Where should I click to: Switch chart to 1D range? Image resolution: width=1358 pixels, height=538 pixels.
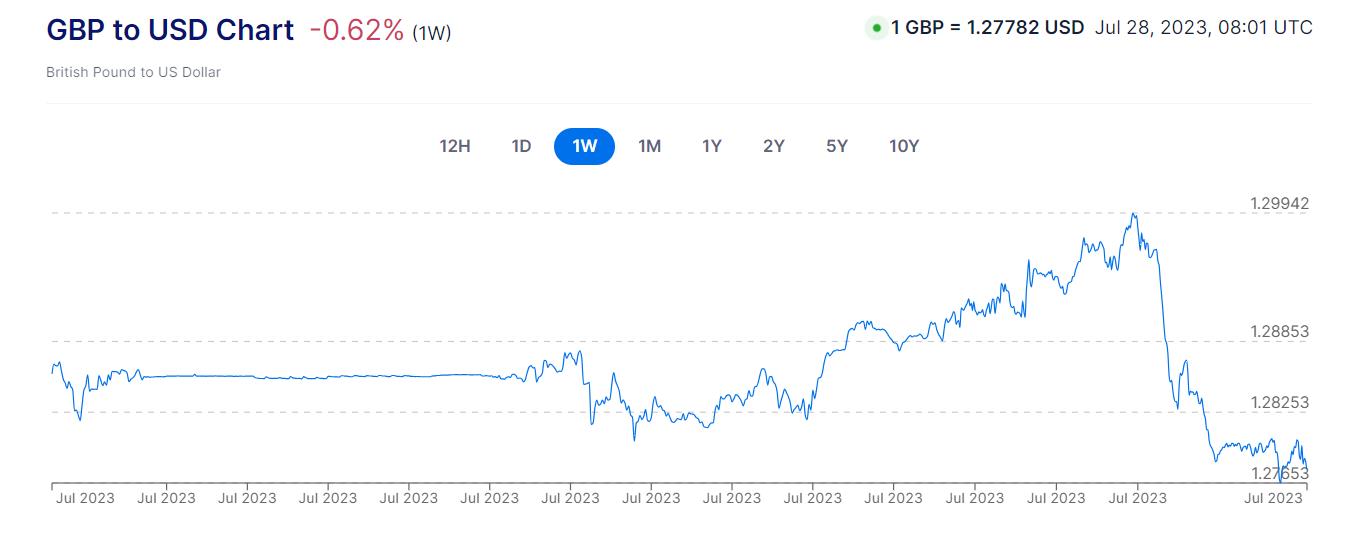pos(521,146)
